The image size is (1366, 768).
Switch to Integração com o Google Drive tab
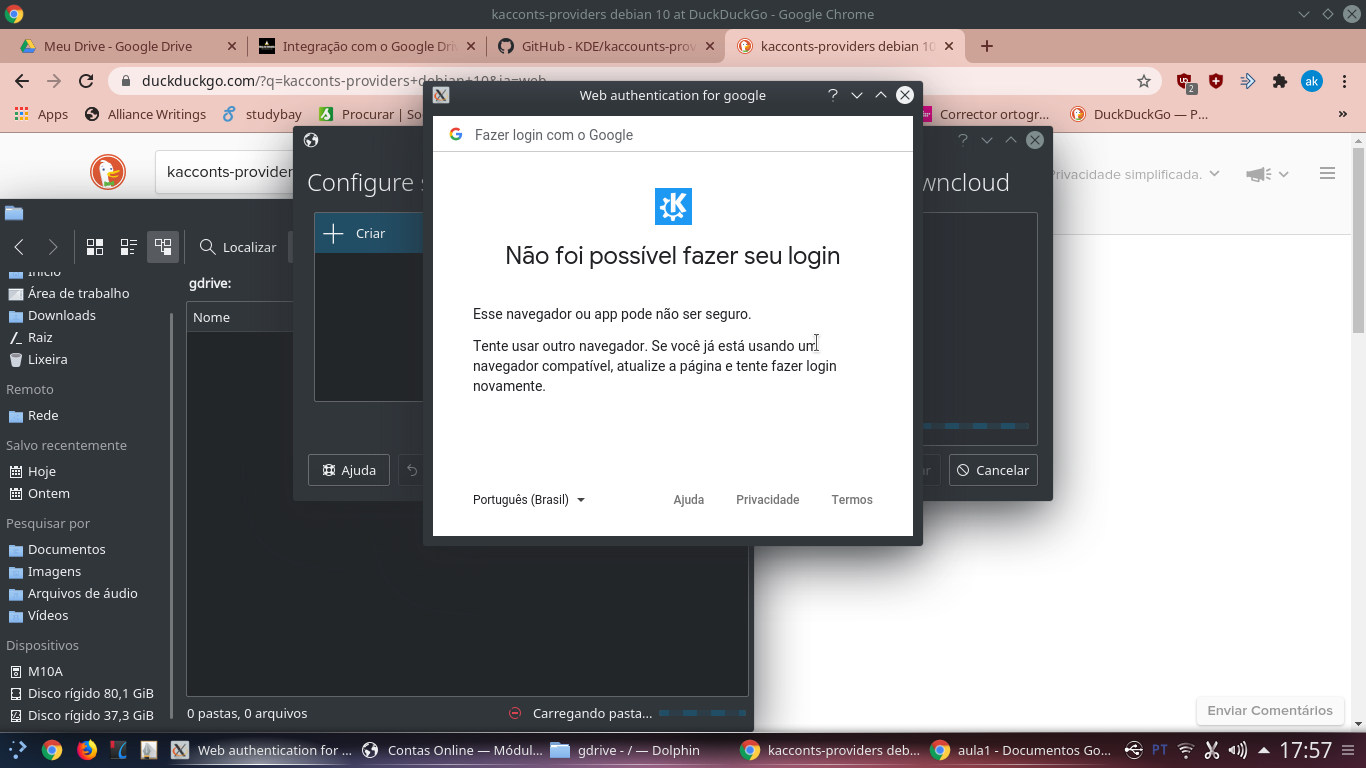click(366, 46)
